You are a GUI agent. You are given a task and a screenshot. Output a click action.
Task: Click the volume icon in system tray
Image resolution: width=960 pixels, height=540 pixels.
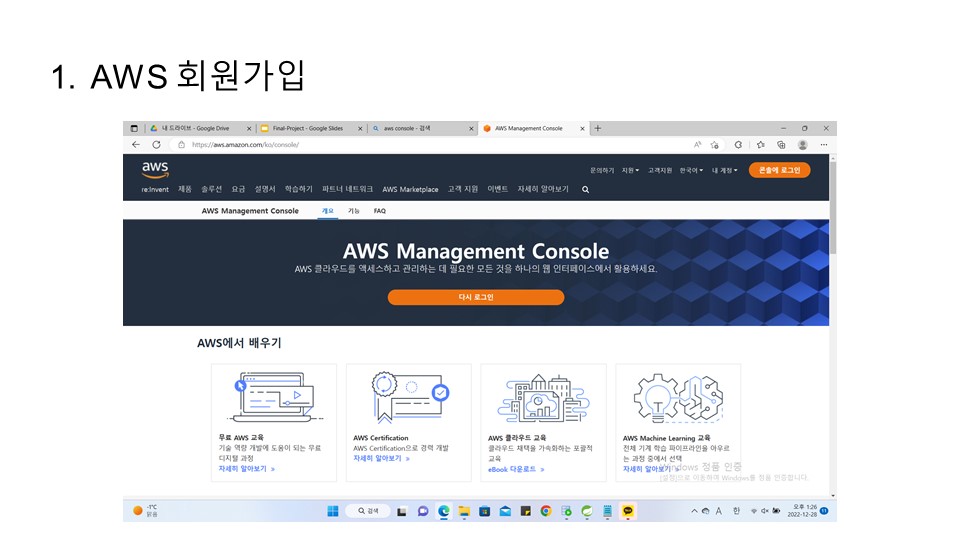(765, 511)
